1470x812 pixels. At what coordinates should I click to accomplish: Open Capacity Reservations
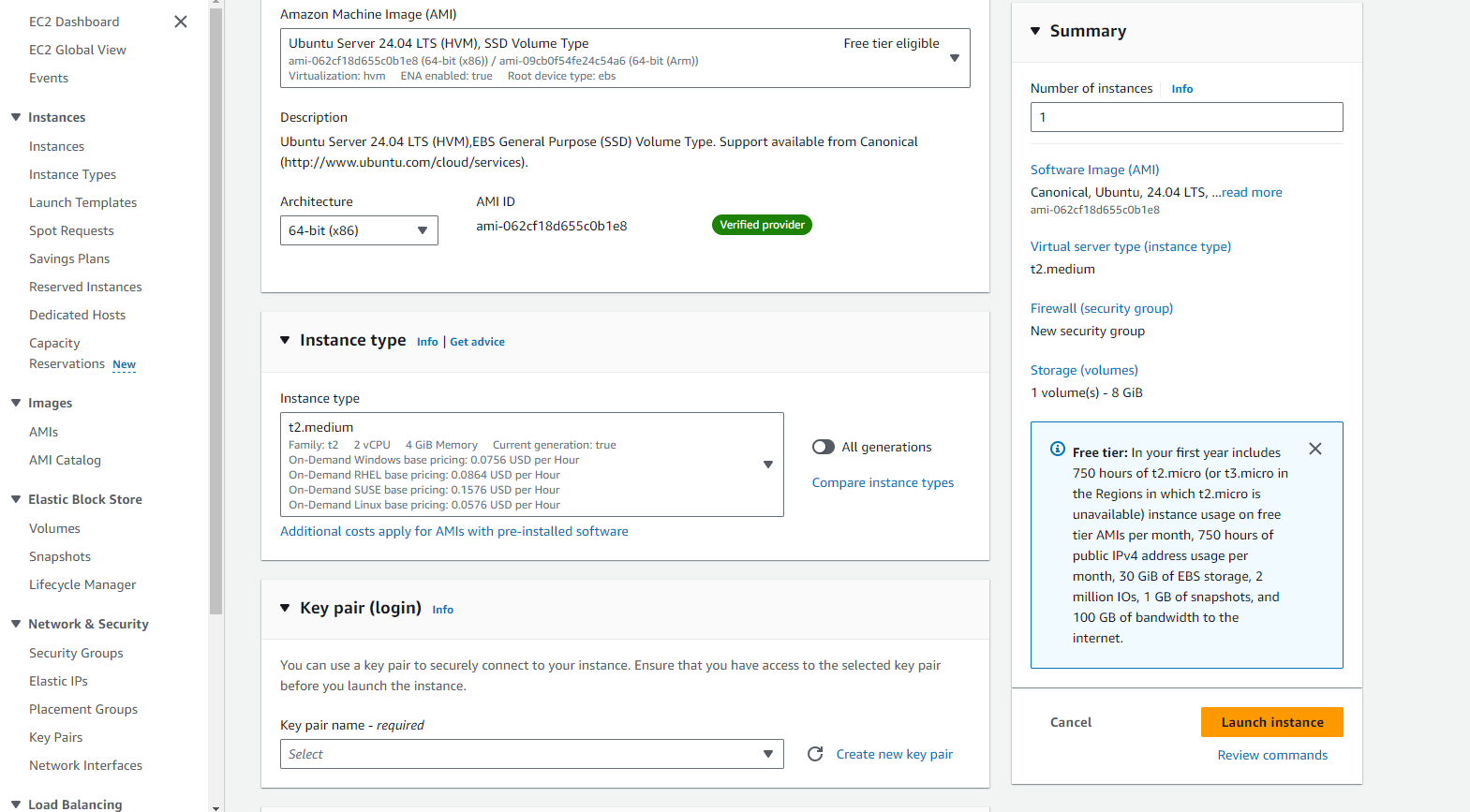67,353
